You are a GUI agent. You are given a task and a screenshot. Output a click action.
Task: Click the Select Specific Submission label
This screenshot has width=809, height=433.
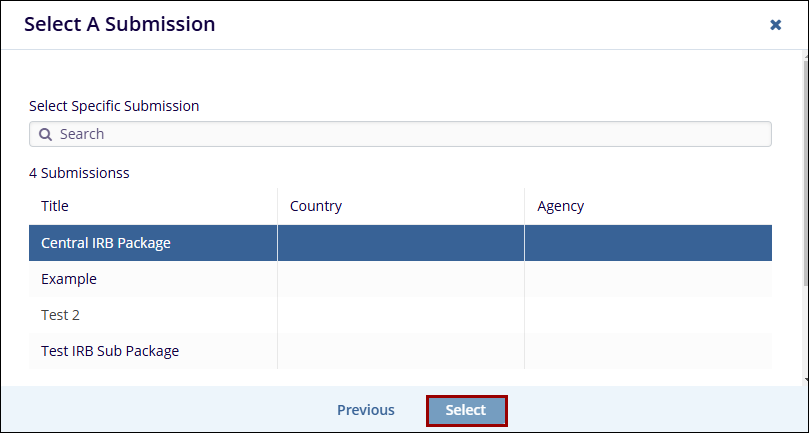[114, 106]
